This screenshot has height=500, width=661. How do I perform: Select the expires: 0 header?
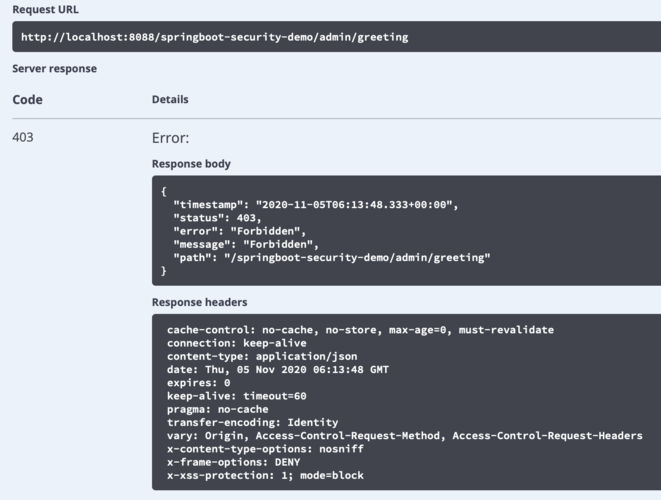[199, 383]
